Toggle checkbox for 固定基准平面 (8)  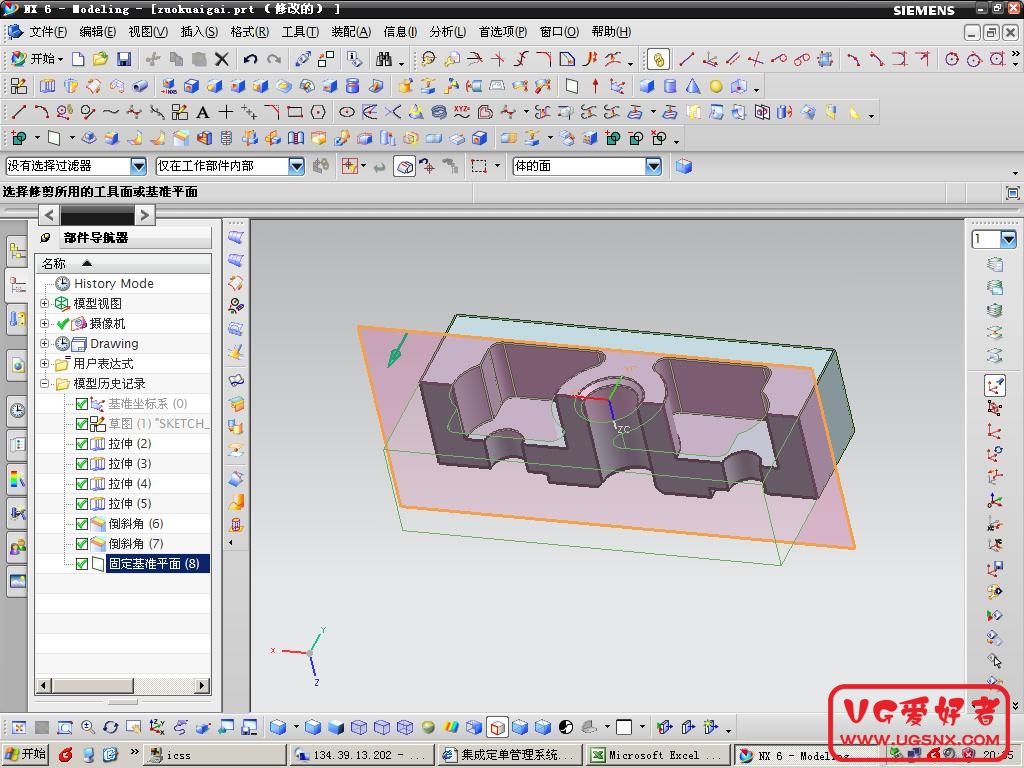(82, 564)
